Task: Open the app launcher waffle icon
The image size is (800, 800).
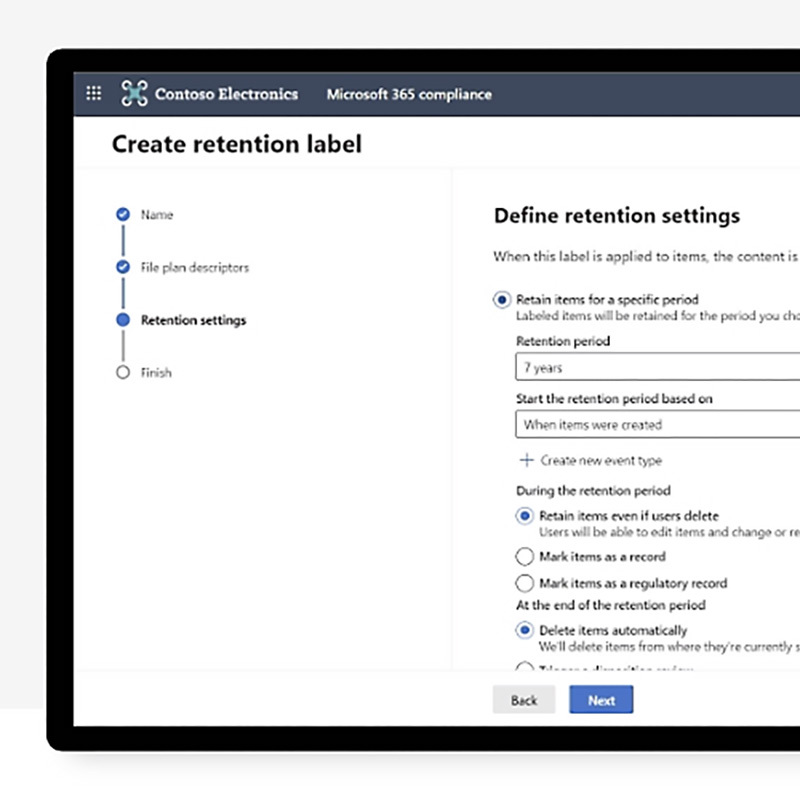Action: point(94,93)
